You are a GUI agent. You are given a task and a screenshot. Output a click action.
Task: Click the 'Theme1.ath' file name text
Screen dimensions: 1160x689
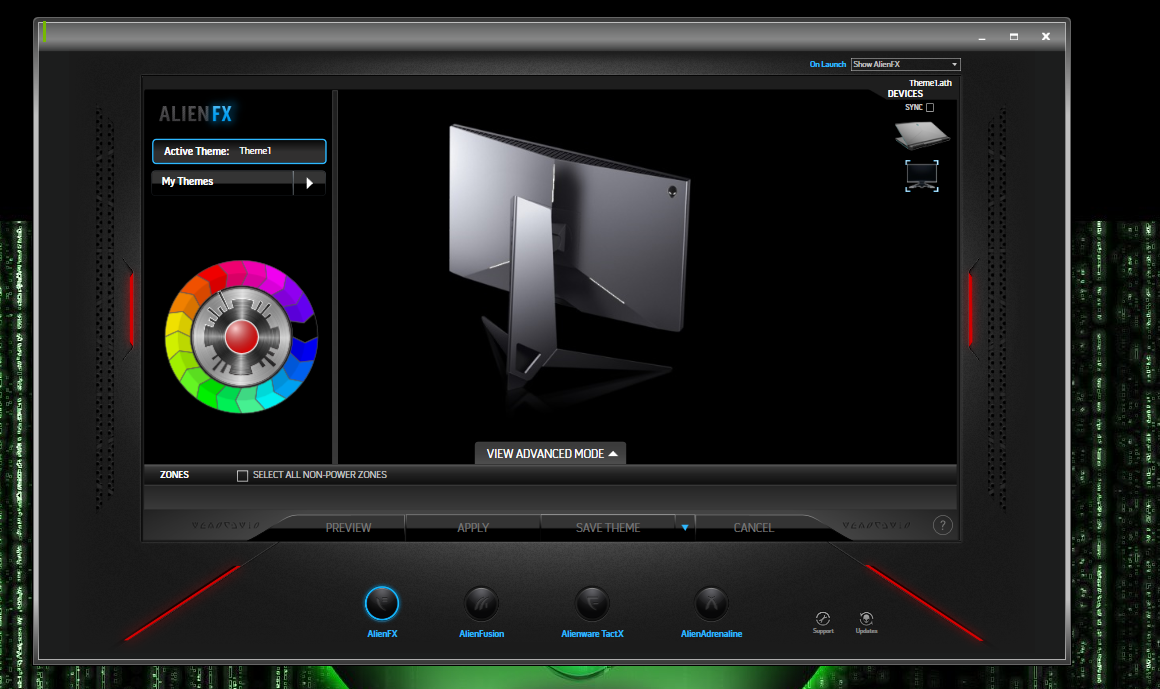point(930,83)
